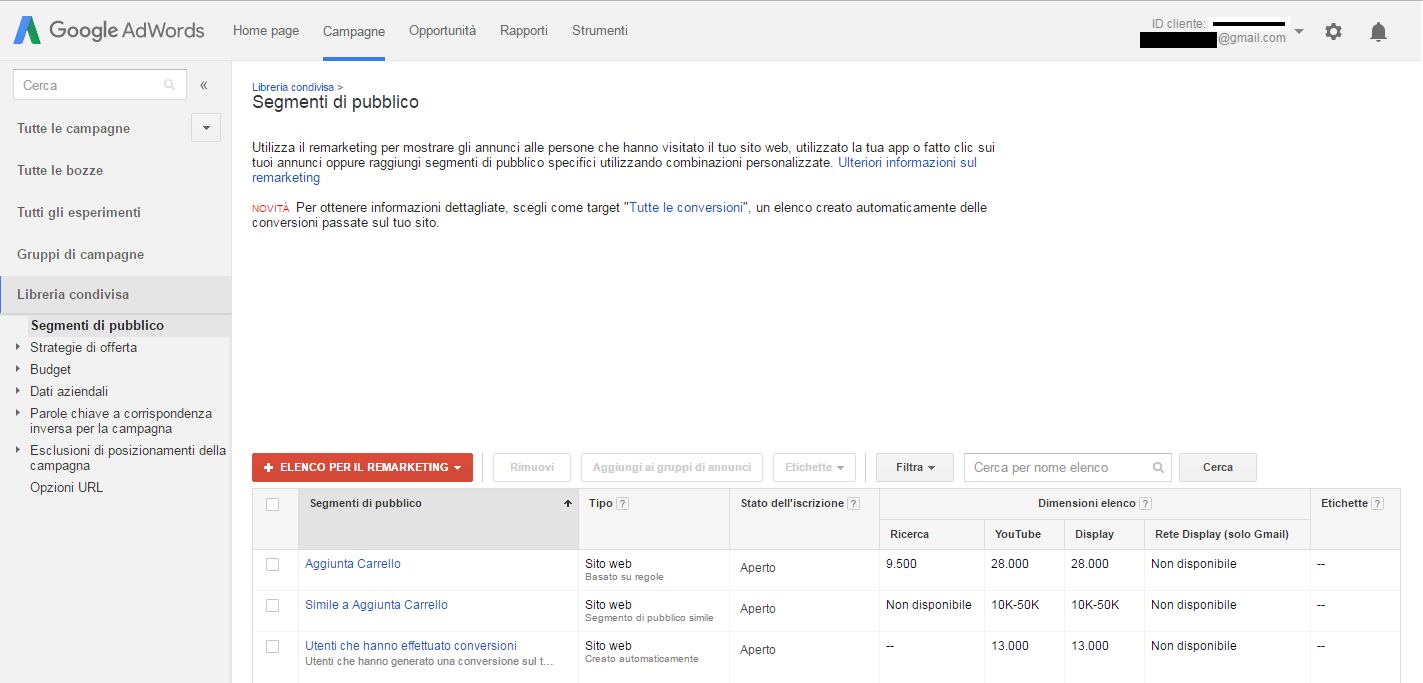This screenshot has height=683, width=1423.
Task: Check the Simile a Aggiunta Carrello checkbox
Action: [273, 605]
